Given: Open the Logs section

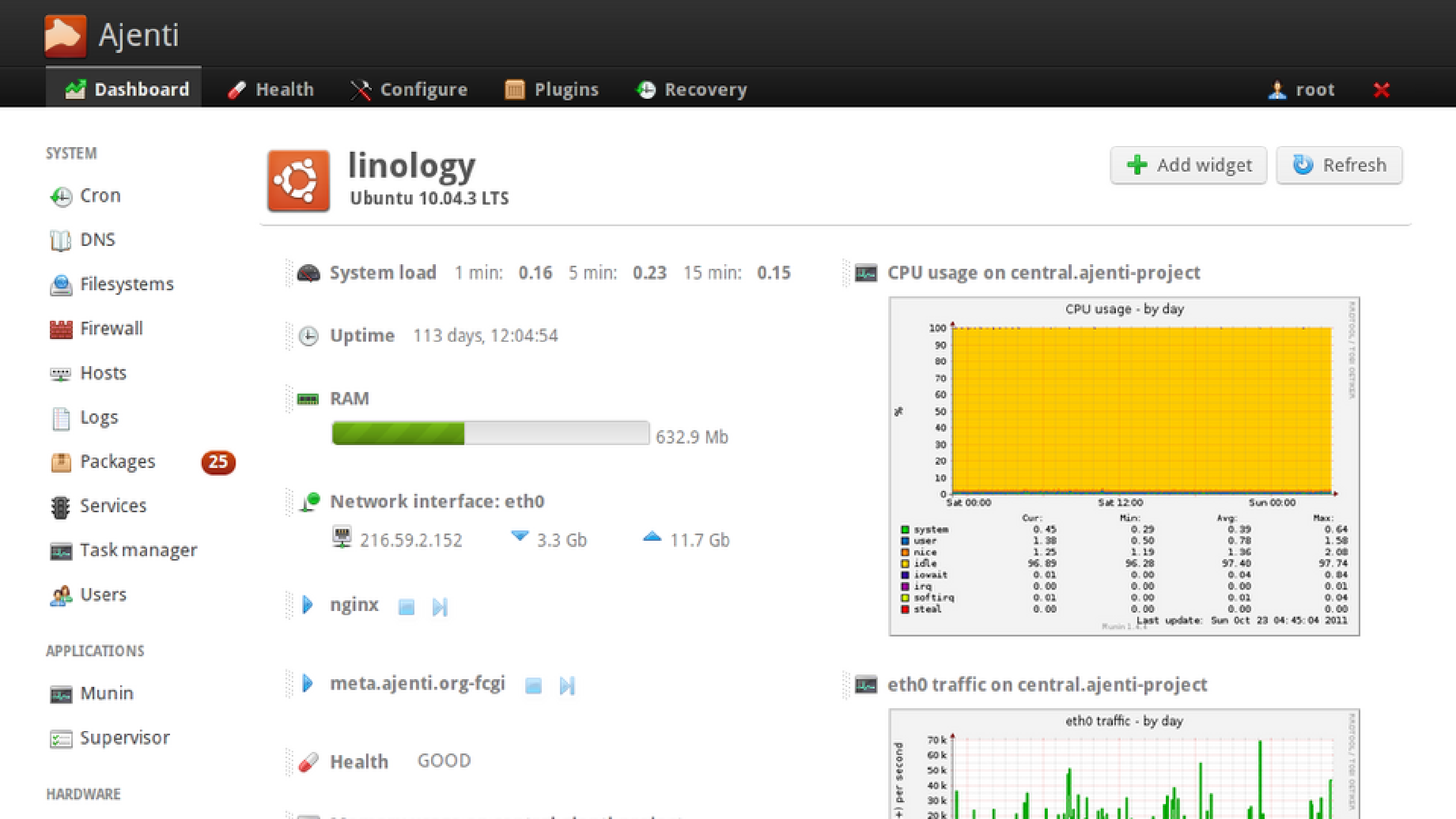Looking at the screenshot, I should (x=84, y=418).
